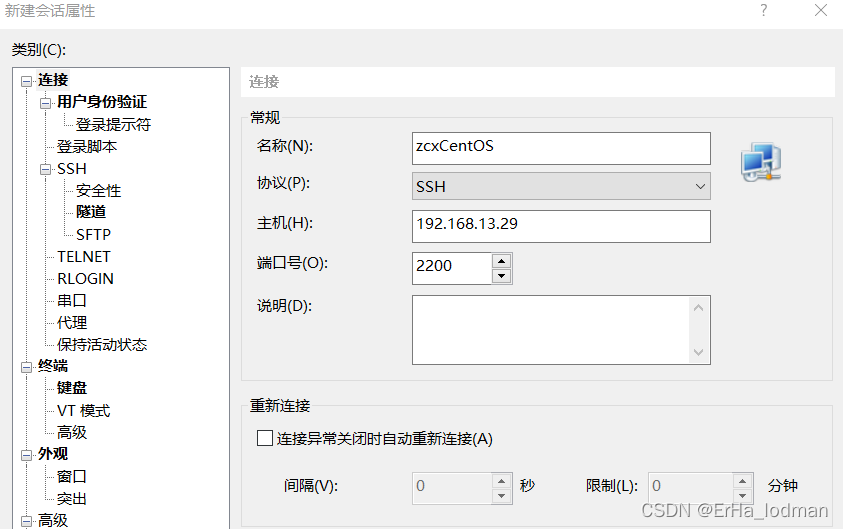Select TELNET tree item
The height and width of the screenshot is (529, 843).
tap(83, 257)
